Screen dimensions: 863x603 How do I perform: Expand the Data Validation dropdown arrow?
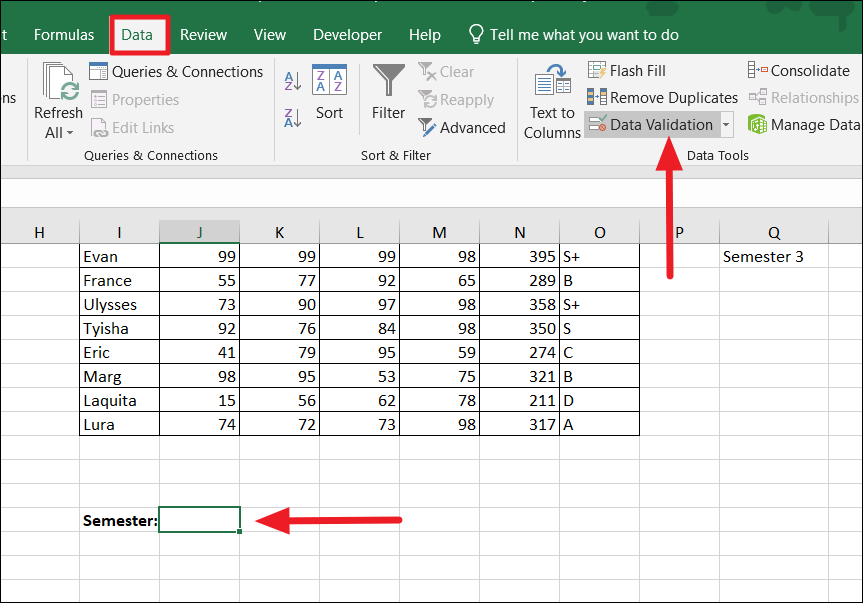point(726,124)
